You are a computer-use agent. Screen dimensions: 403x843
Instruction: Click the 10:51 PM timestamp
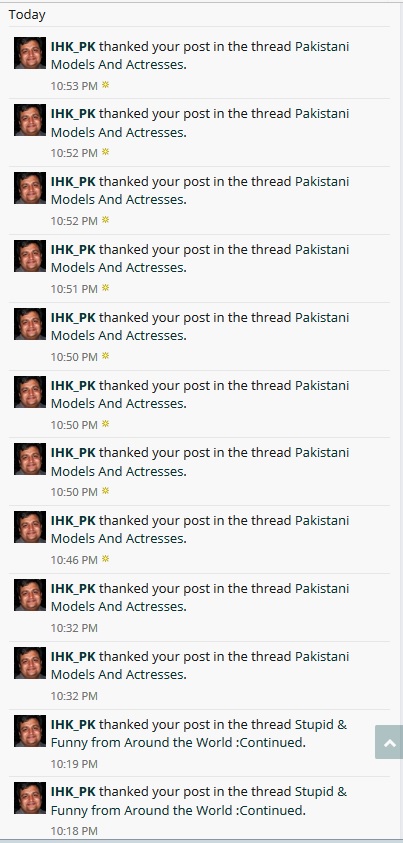click(74, 289)
